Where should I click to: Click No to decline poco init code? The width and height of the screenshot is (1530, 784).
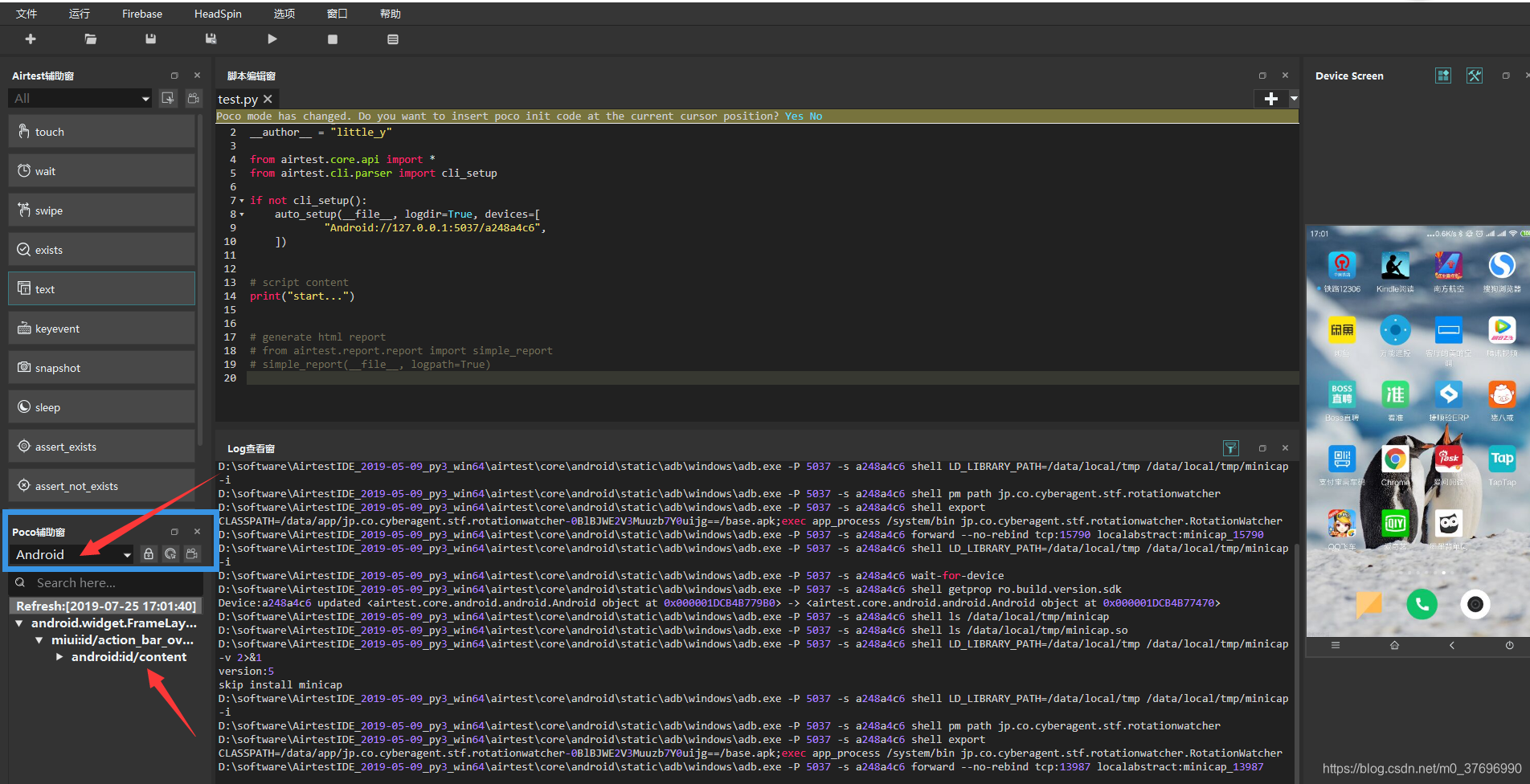(x=816, y=116)
